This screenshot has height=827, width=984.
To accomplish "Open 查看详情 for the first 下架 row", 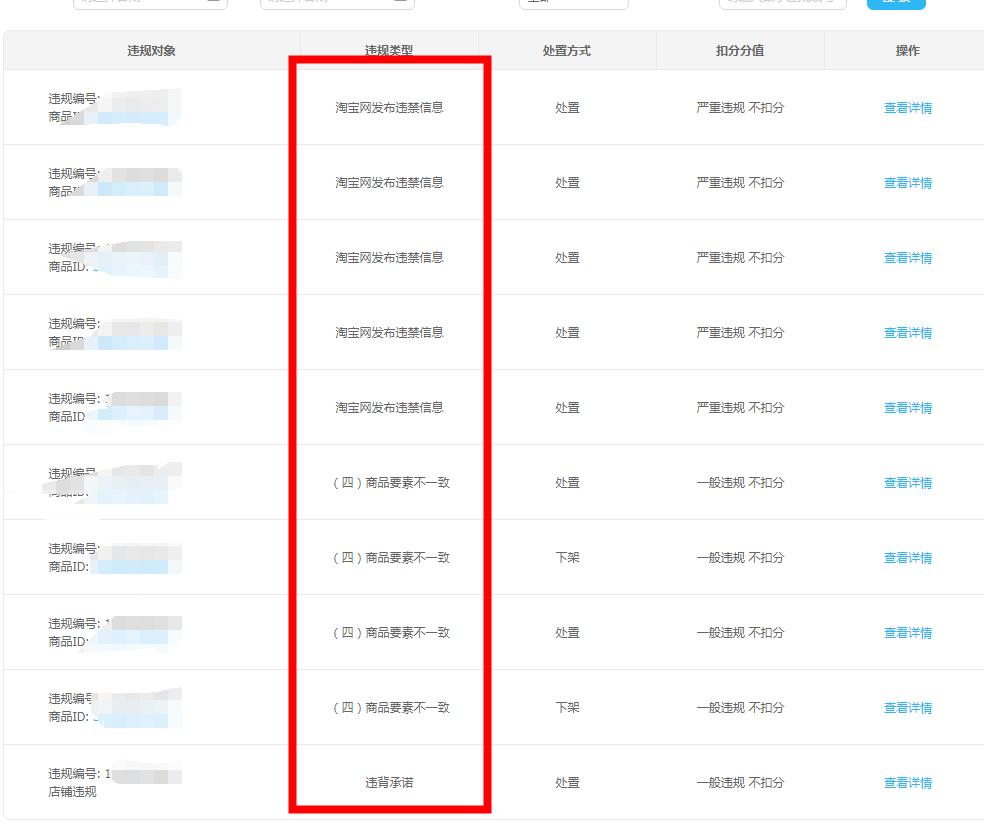I will [907, 557].
